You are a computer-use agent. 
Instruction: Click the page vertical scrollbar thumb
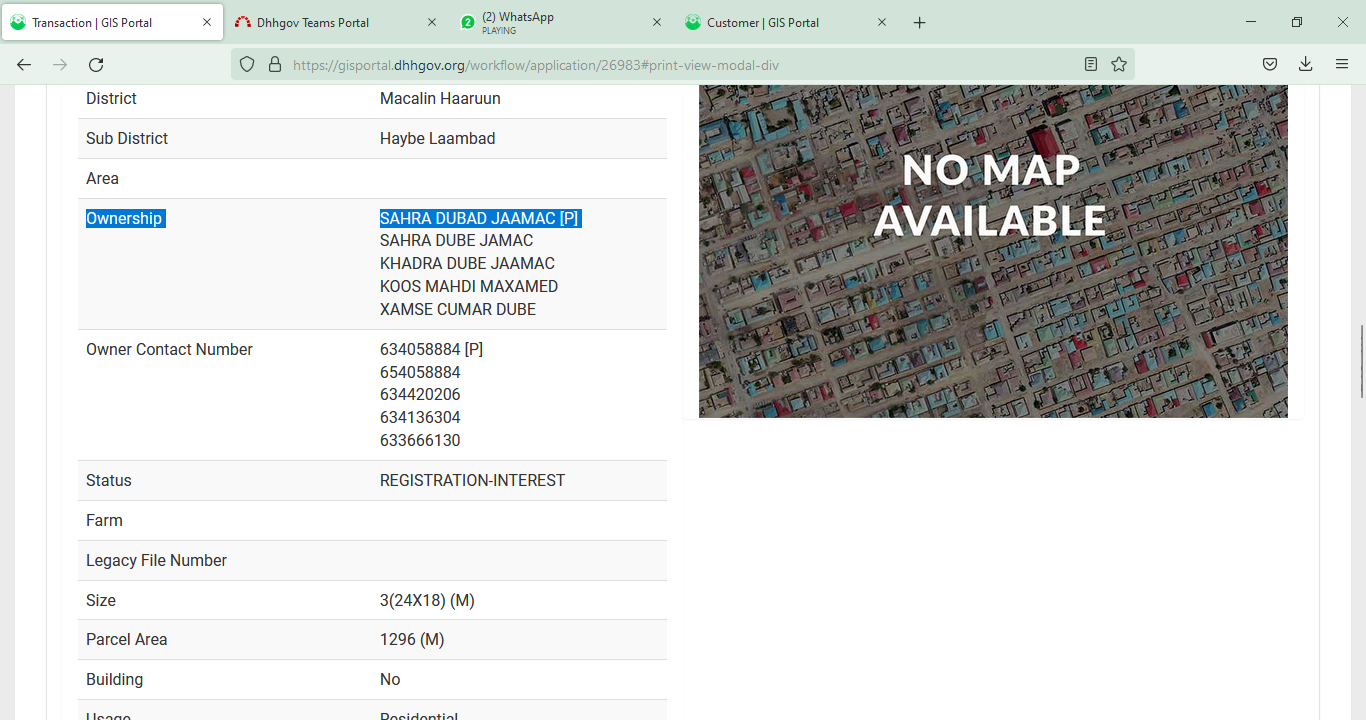[1360, 361]
